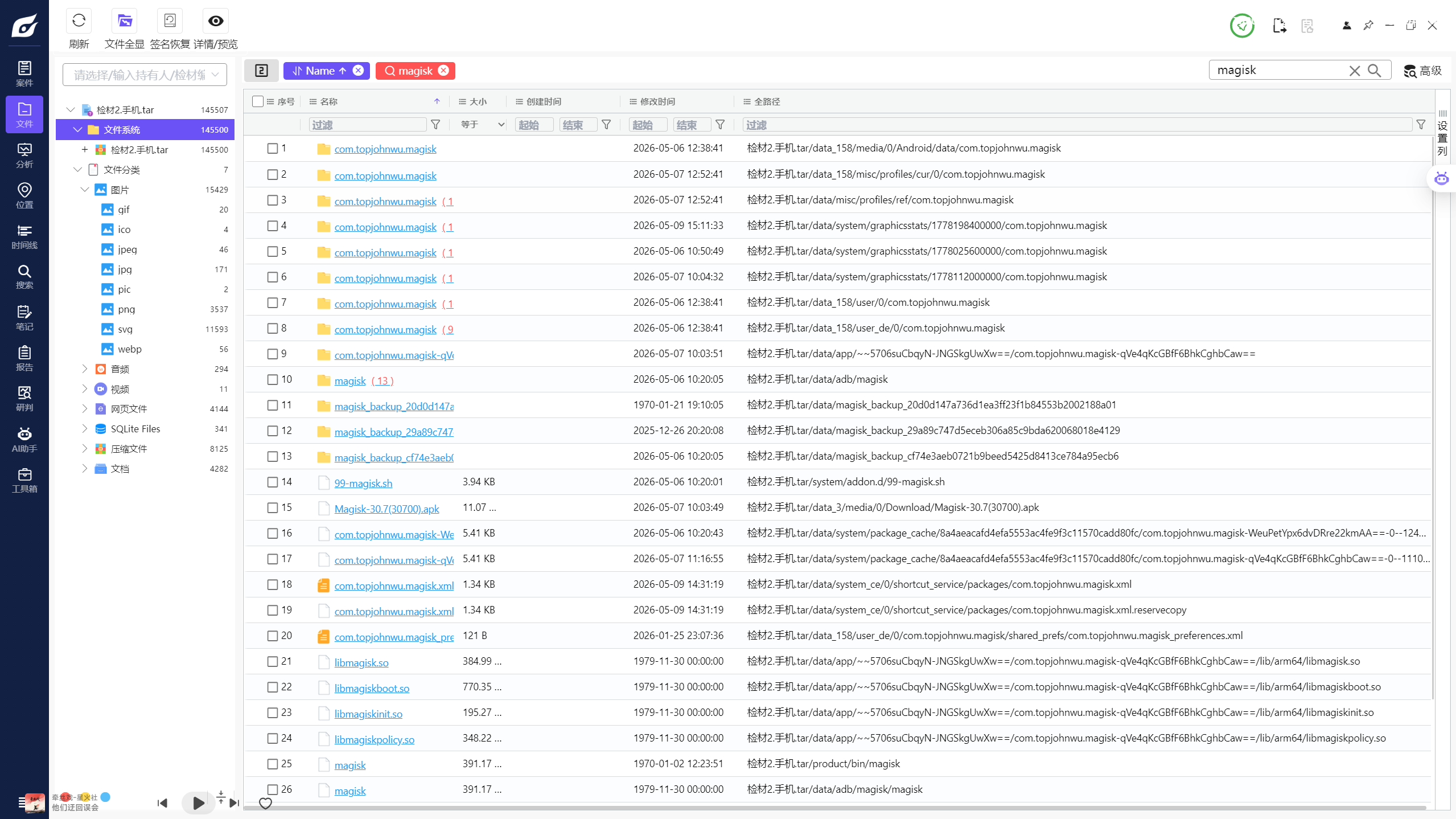The image size is (1456, 819).
Task: Open the 研判 judgment sidebar section
Action: tap(24, 399)
